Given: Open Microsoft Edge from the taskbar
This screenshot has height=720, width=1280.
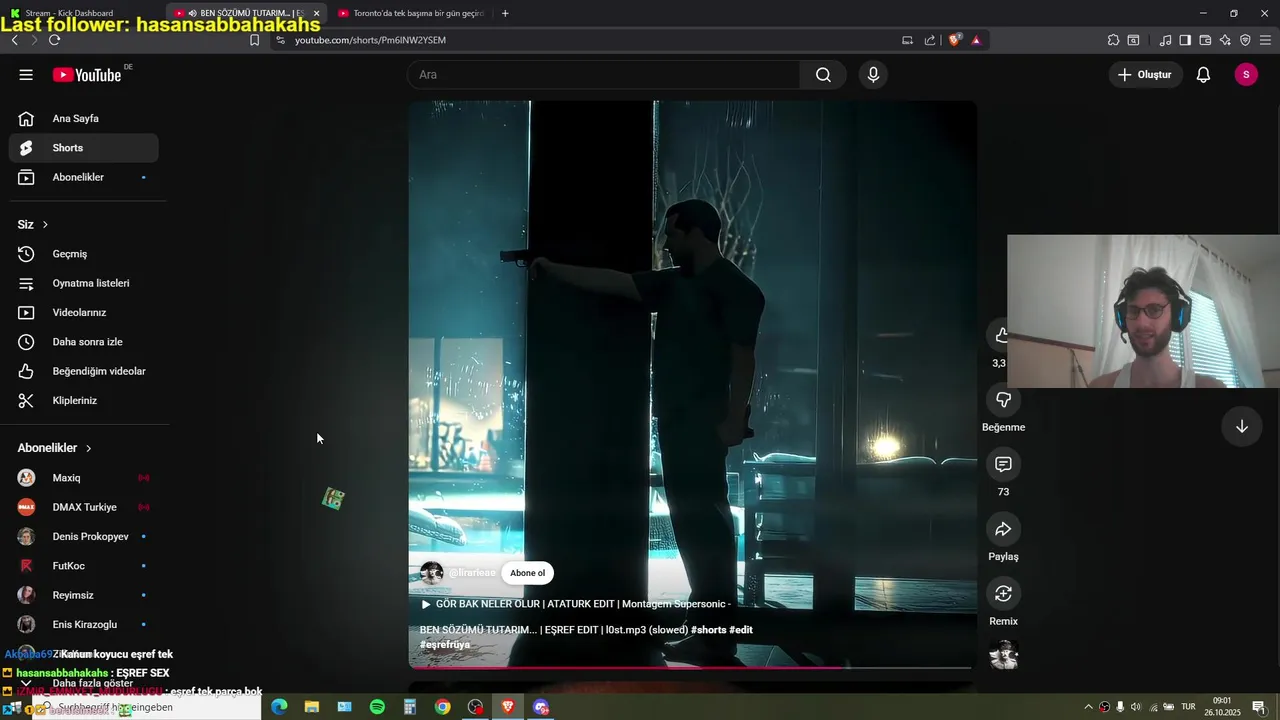Looking at the screenshot, I should 279,707.
